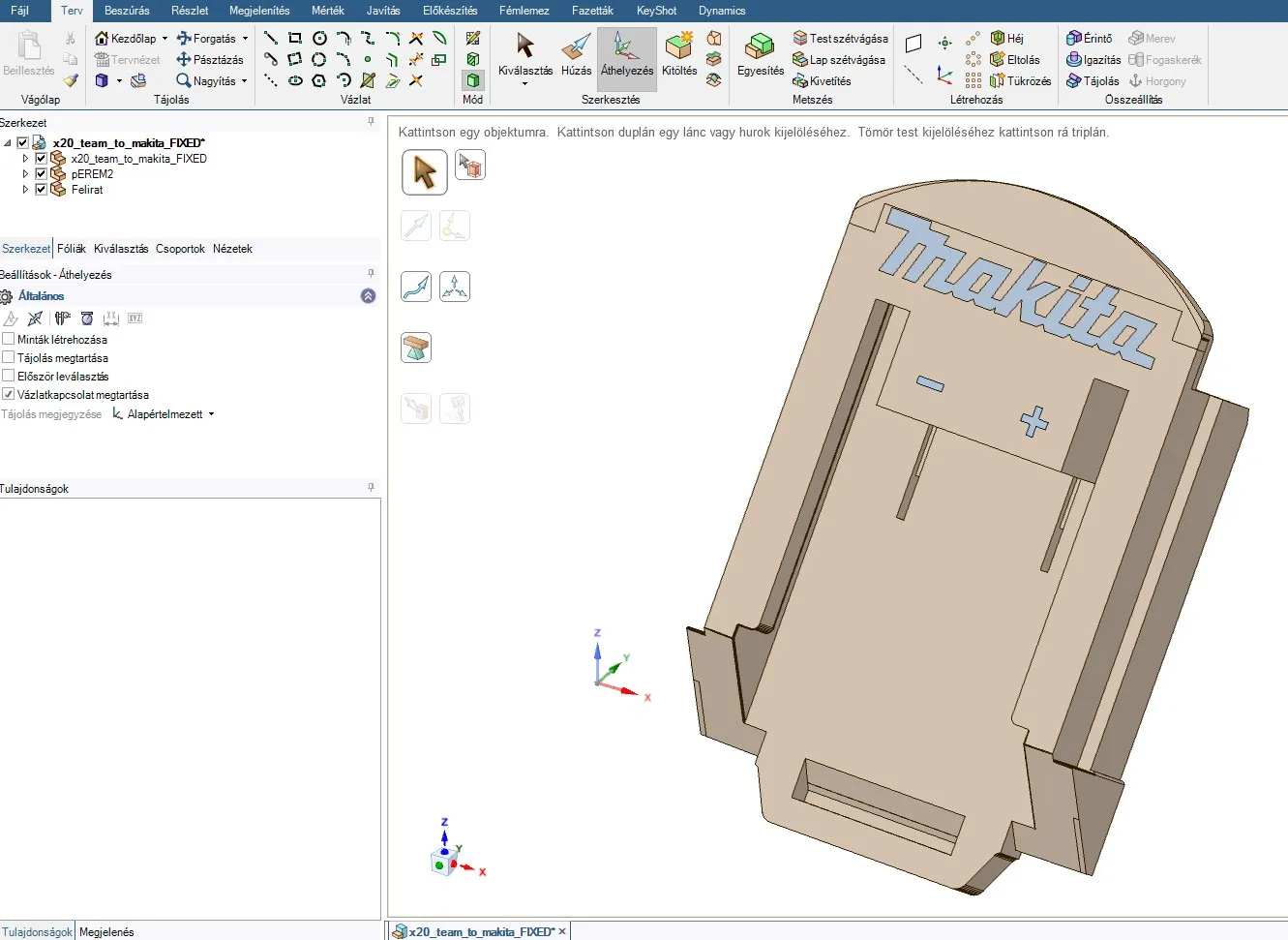
Task: Pick the ellipse sketch tool
Action: point(295,81)
